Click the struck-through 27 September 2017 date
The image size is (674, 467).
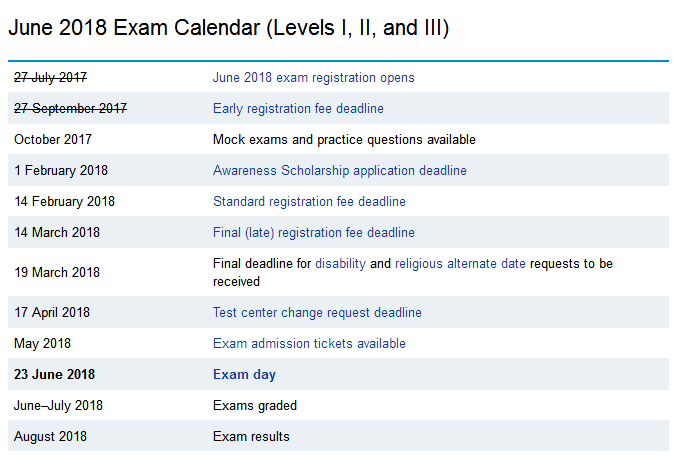pos(70,108)
